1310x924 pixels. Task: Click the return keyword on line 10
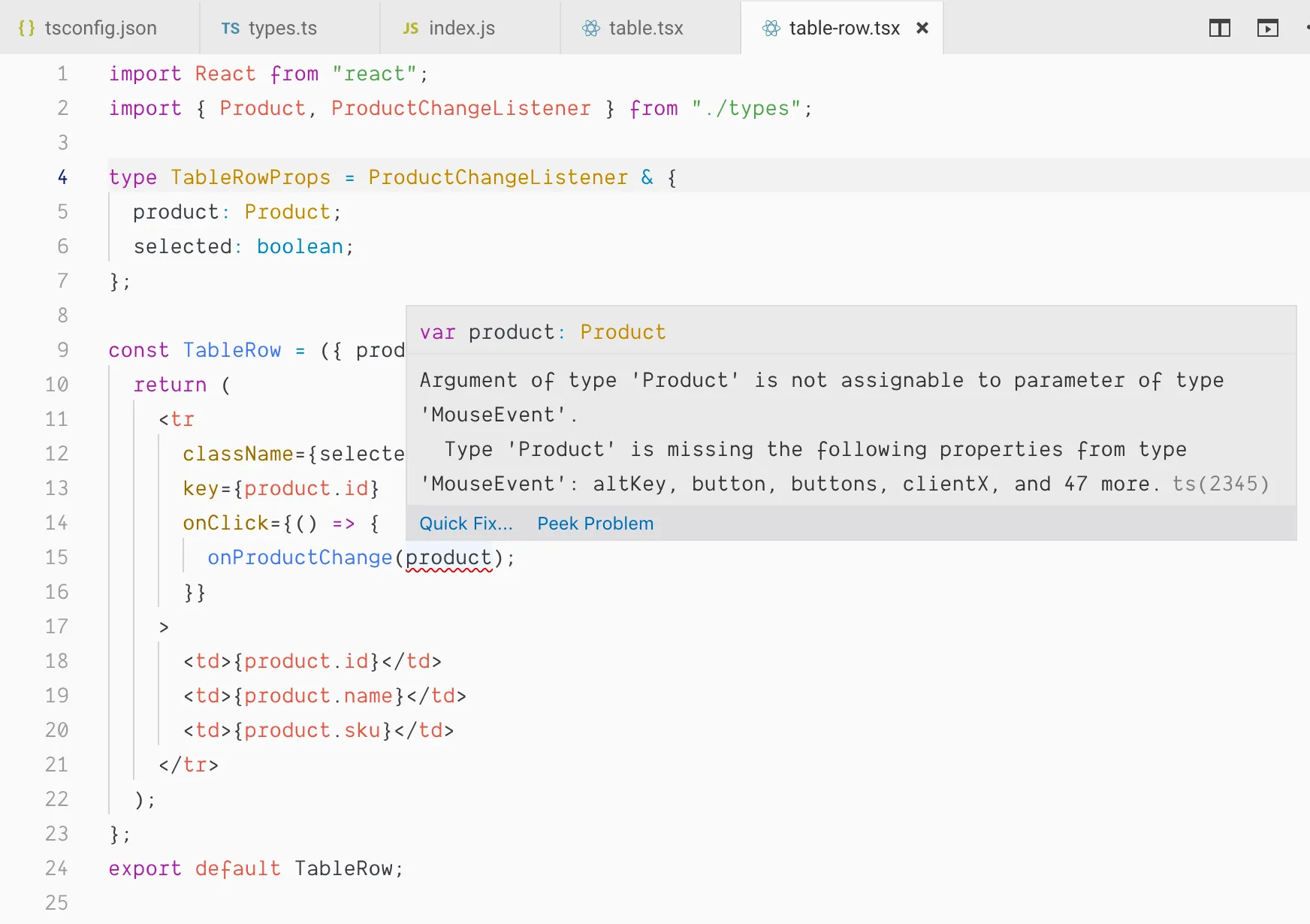pos(170,385)
